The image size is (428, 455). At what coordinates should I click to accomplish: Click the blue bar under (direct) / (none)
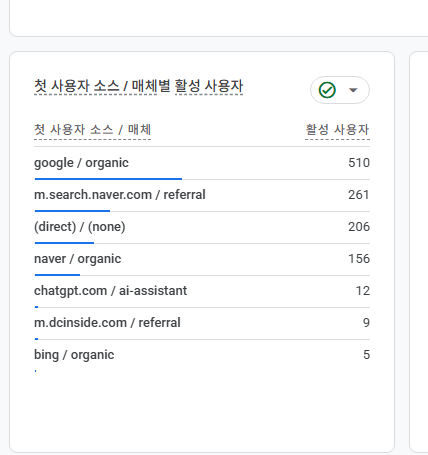pyautogui.click(x=64, y=243)
